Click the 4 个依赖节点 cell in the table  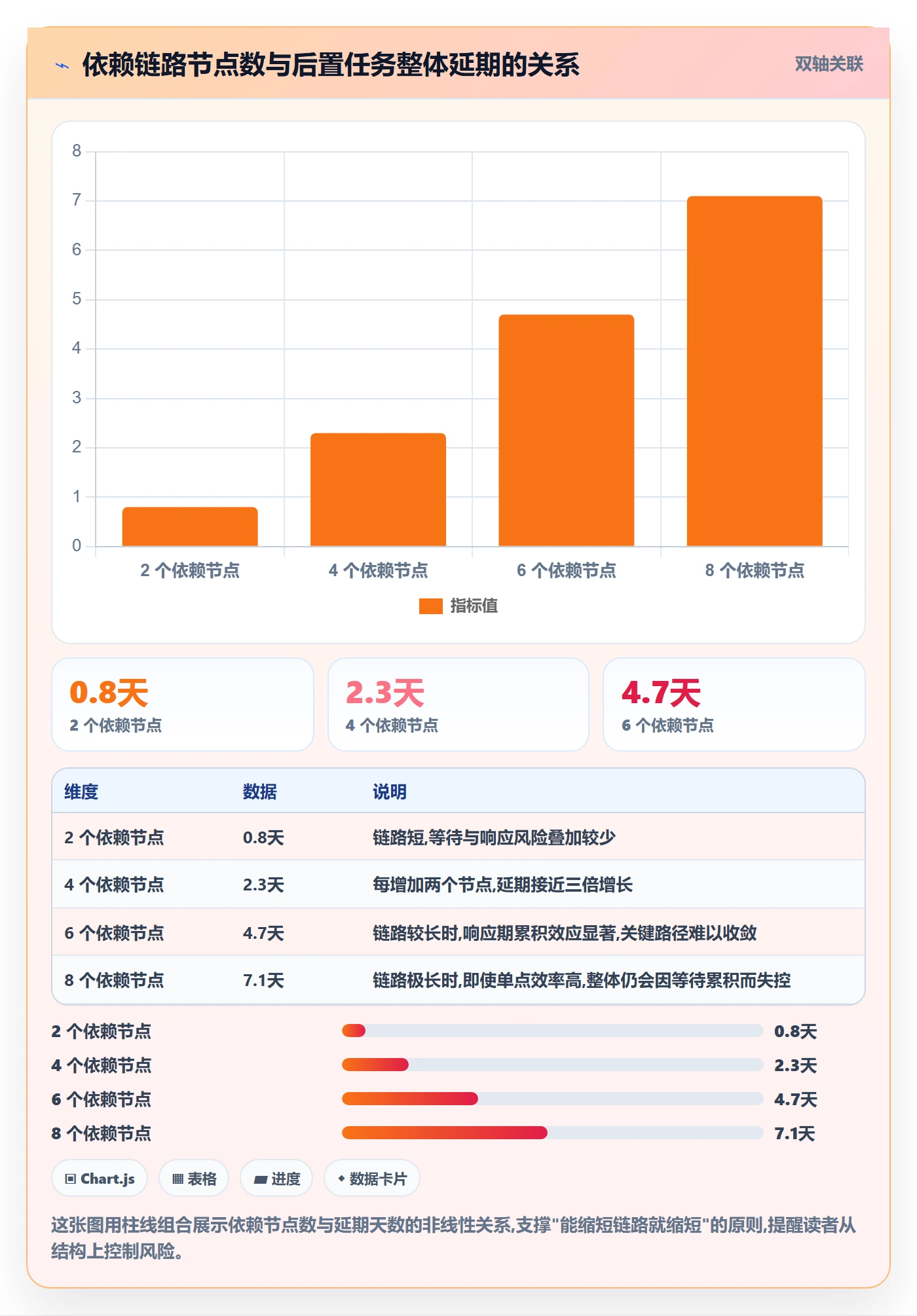[x=114, y=885]
